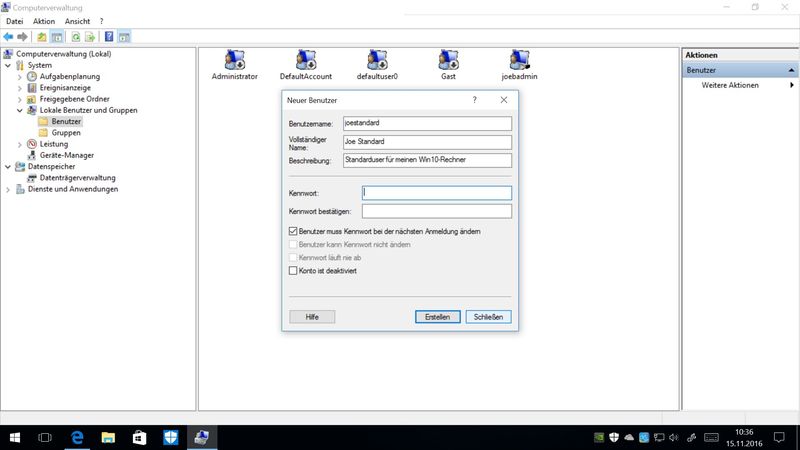
Task: Open Ereignisanzeige in the tree
Action: (x=65, y=88)
